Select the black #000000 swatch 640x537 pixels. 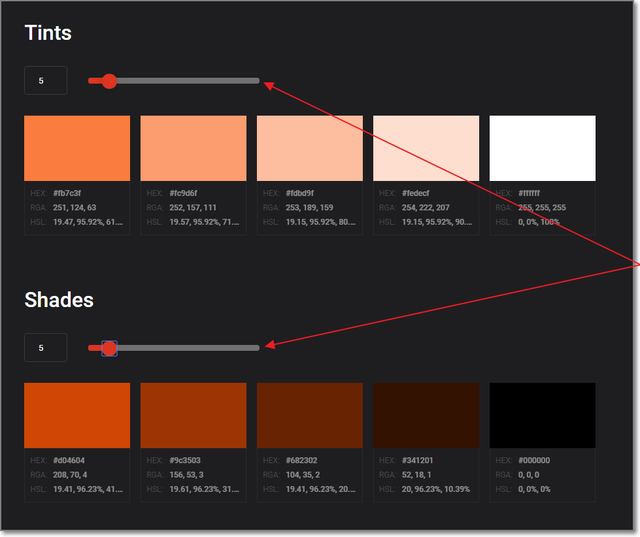pos(542,415)
